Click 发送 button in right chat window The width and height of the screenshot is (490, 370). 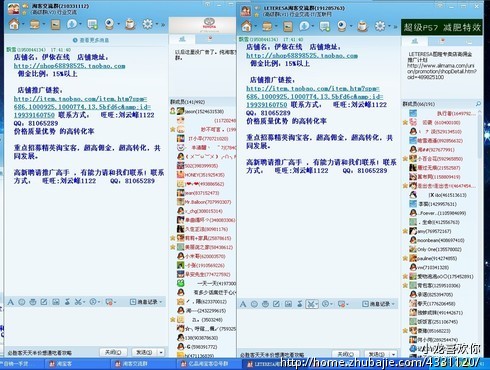377,354
